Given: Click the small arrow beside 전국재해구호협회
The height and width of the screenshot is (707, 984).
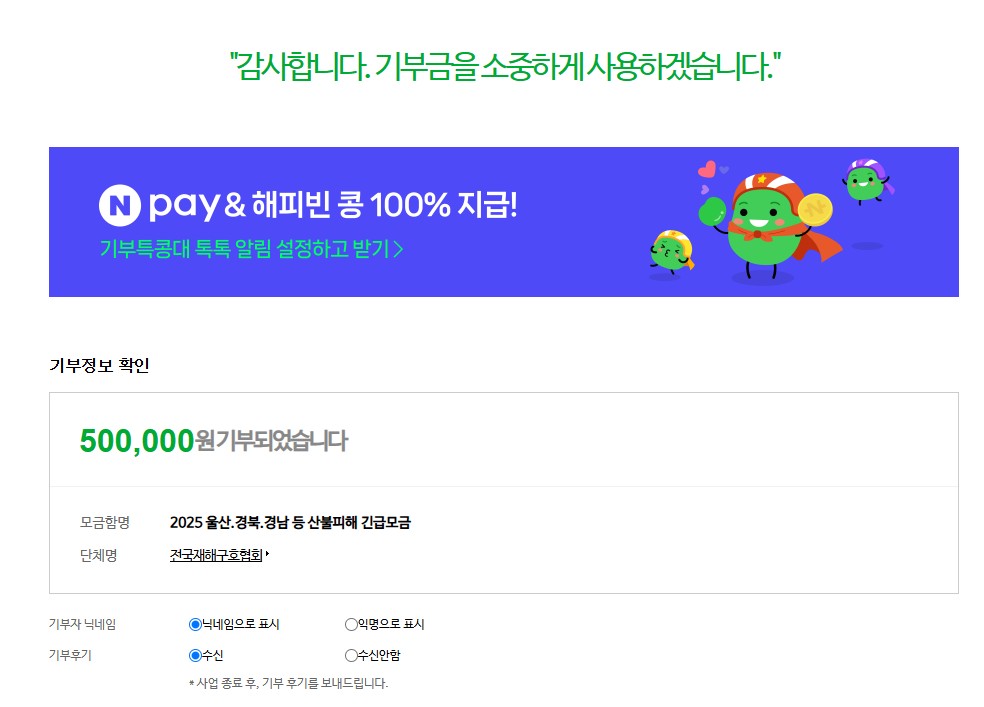Looking at the screenshot, I should [x=267, y=554].
